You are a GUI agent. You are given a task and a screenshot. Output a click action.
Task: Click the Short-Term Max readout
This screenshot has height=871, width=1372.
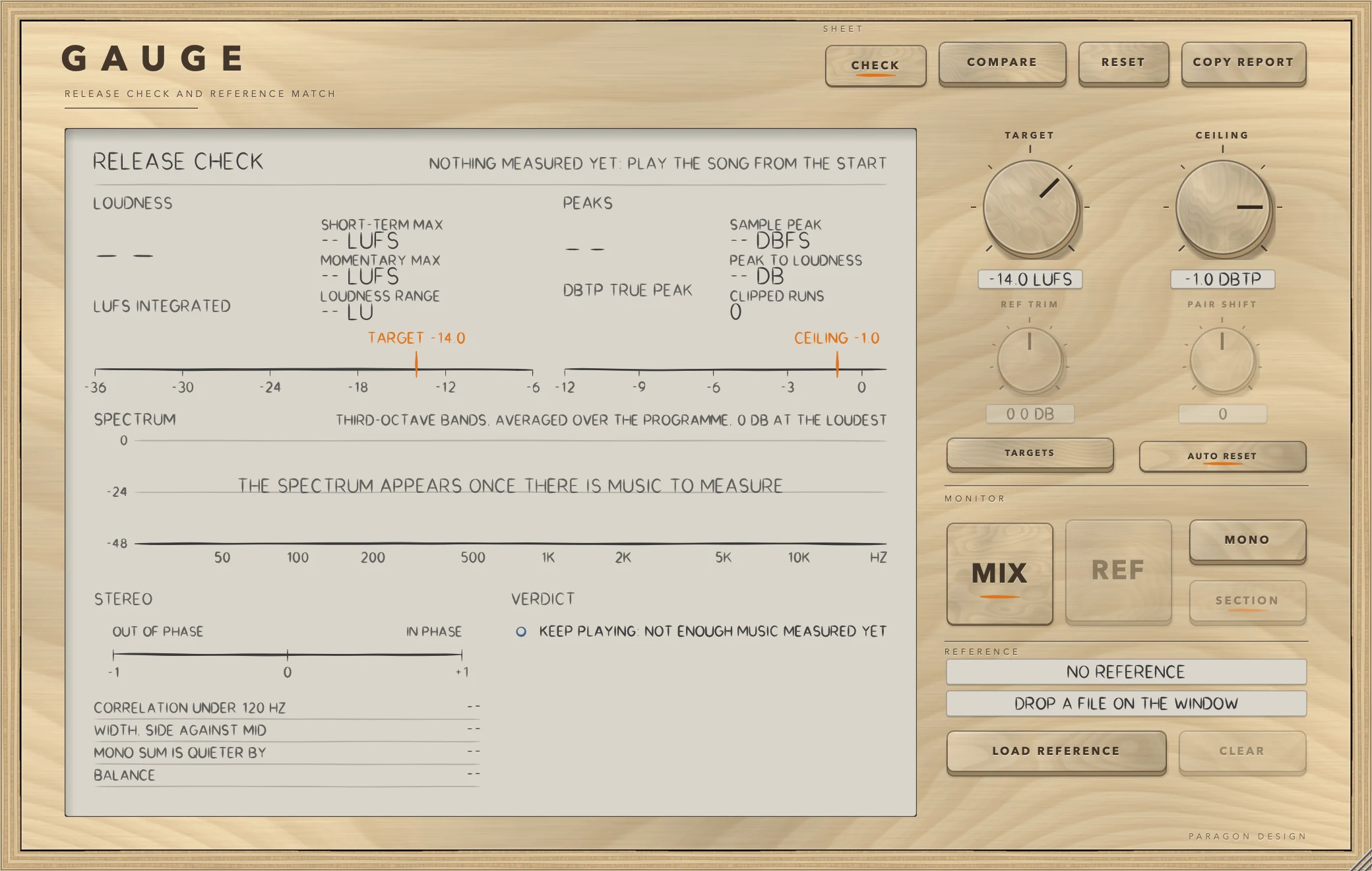point(381,234)
